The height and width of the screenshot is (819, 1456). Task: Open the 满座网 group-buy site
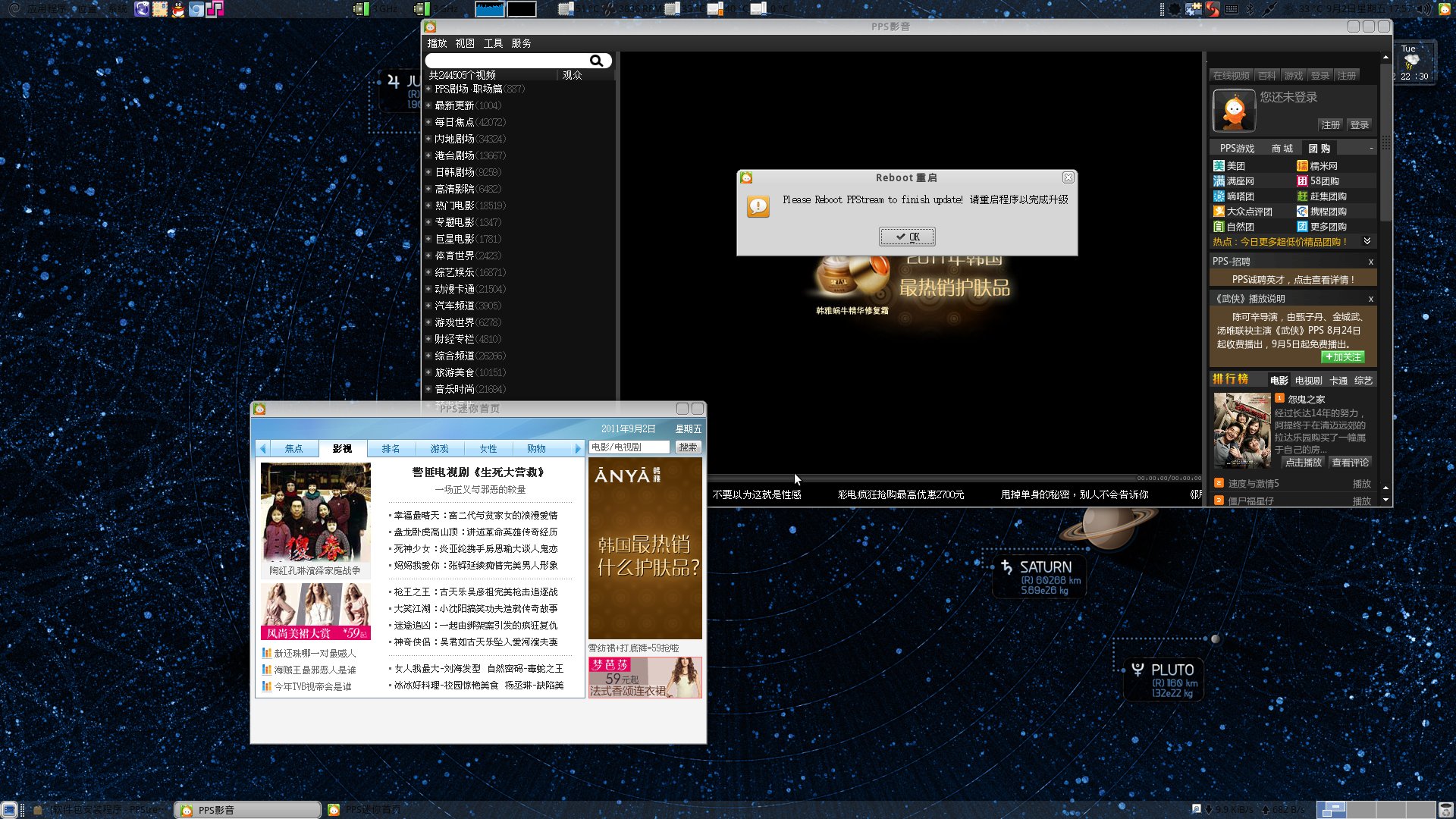coord(1234,181)
